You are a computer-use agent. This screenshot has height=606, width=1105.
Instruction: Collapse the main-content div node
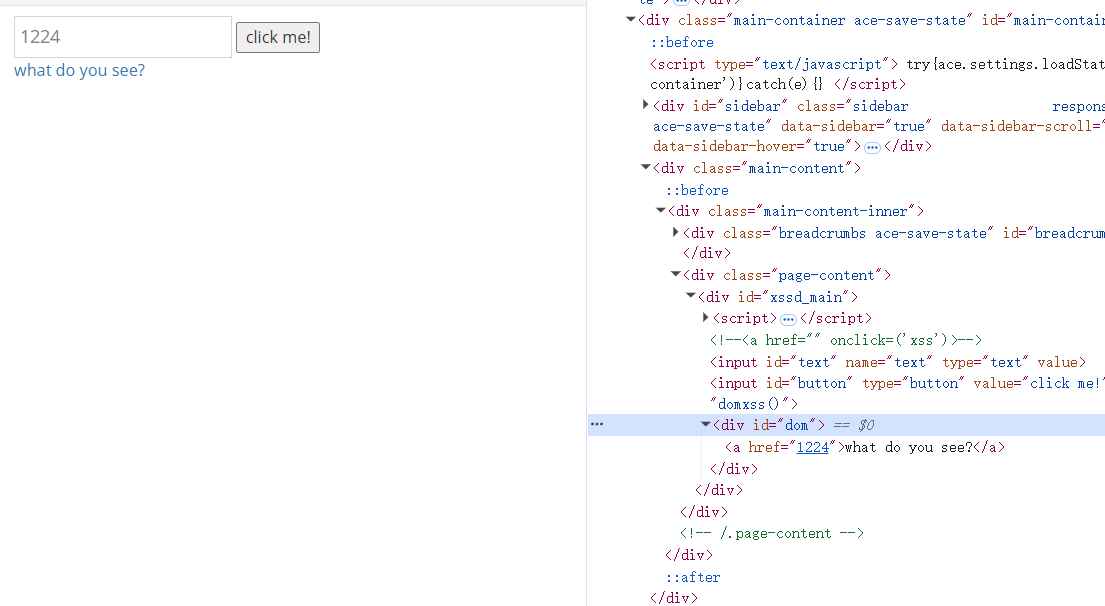click(646, 167)
